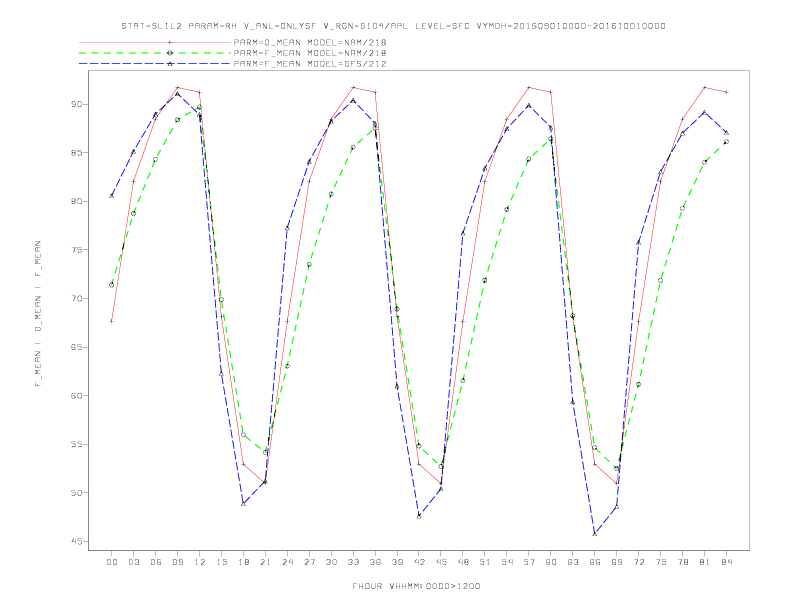792x612 pixels.
Task: Click x-axis forecast hour label 45
Action: [x=441, y=562]
